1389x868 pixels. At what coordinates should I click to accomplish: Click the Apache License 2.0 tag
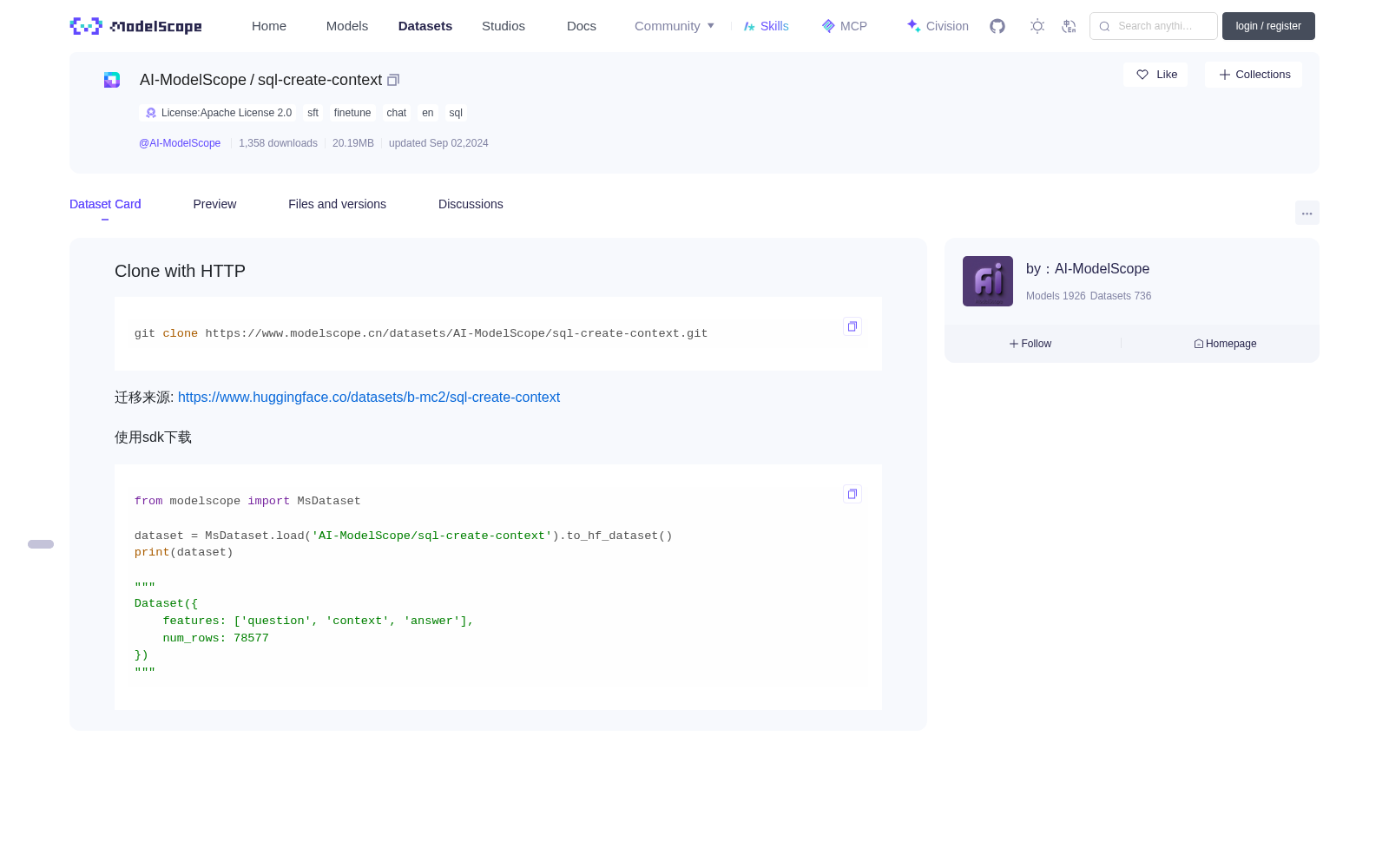[x=218, y=113]
